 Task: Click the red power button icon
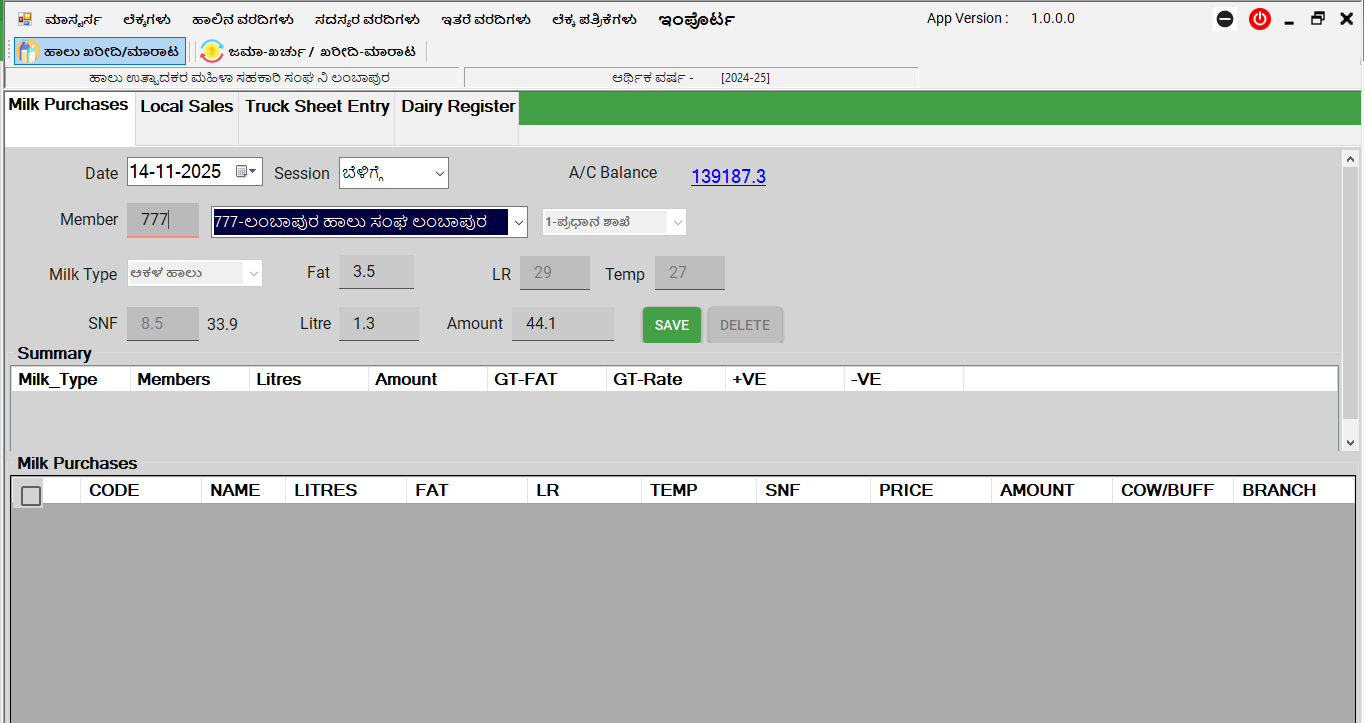point(1260,19)
